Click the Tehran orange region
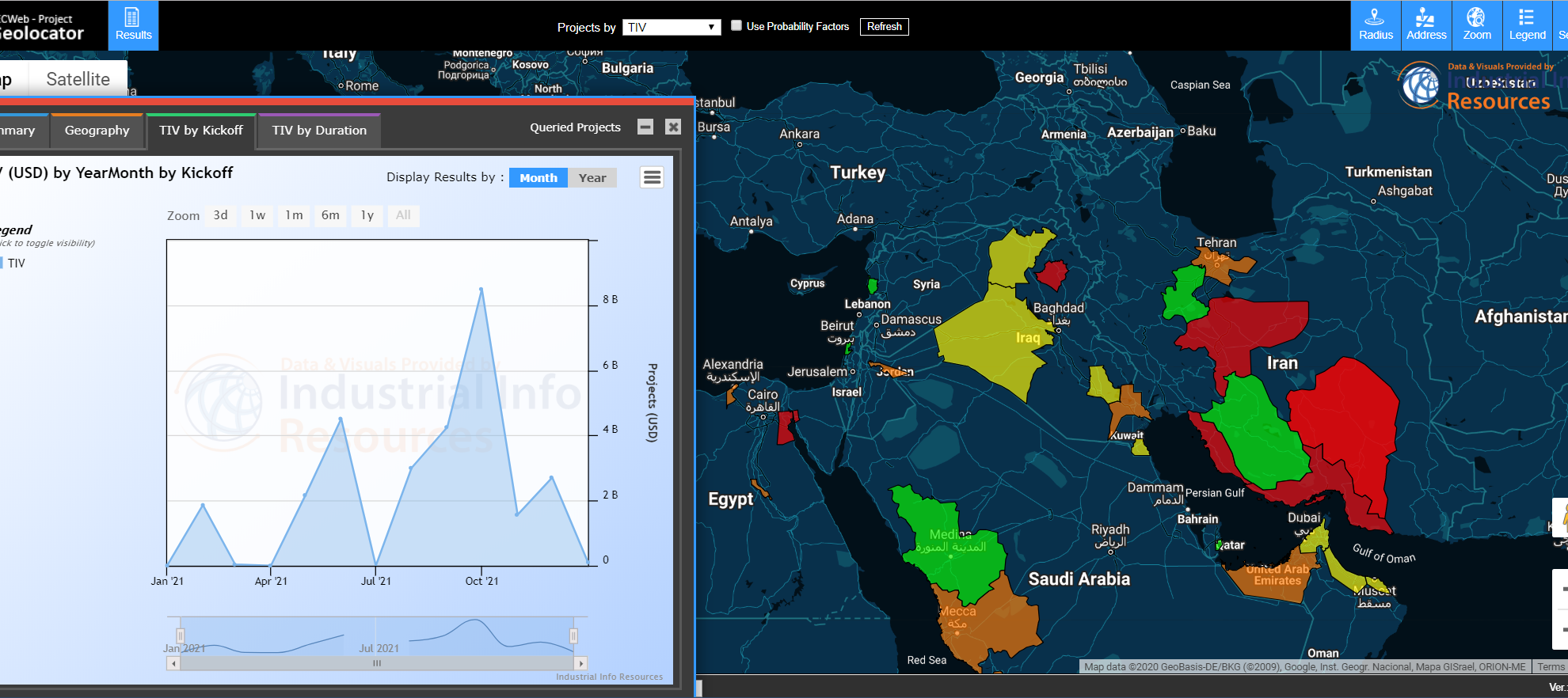Screen dimensions: 1568x698 point(1224,264)
